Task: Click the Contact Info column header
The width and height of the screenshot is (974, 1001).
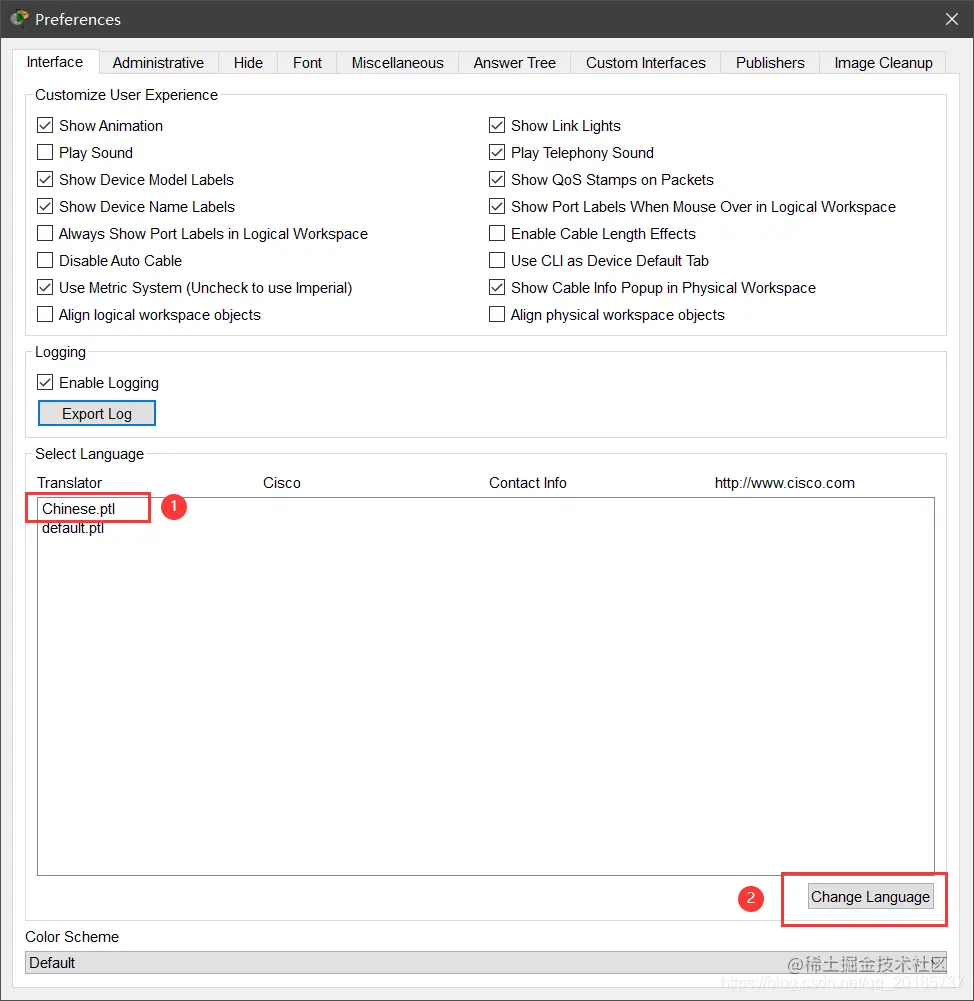Action: 528,483
